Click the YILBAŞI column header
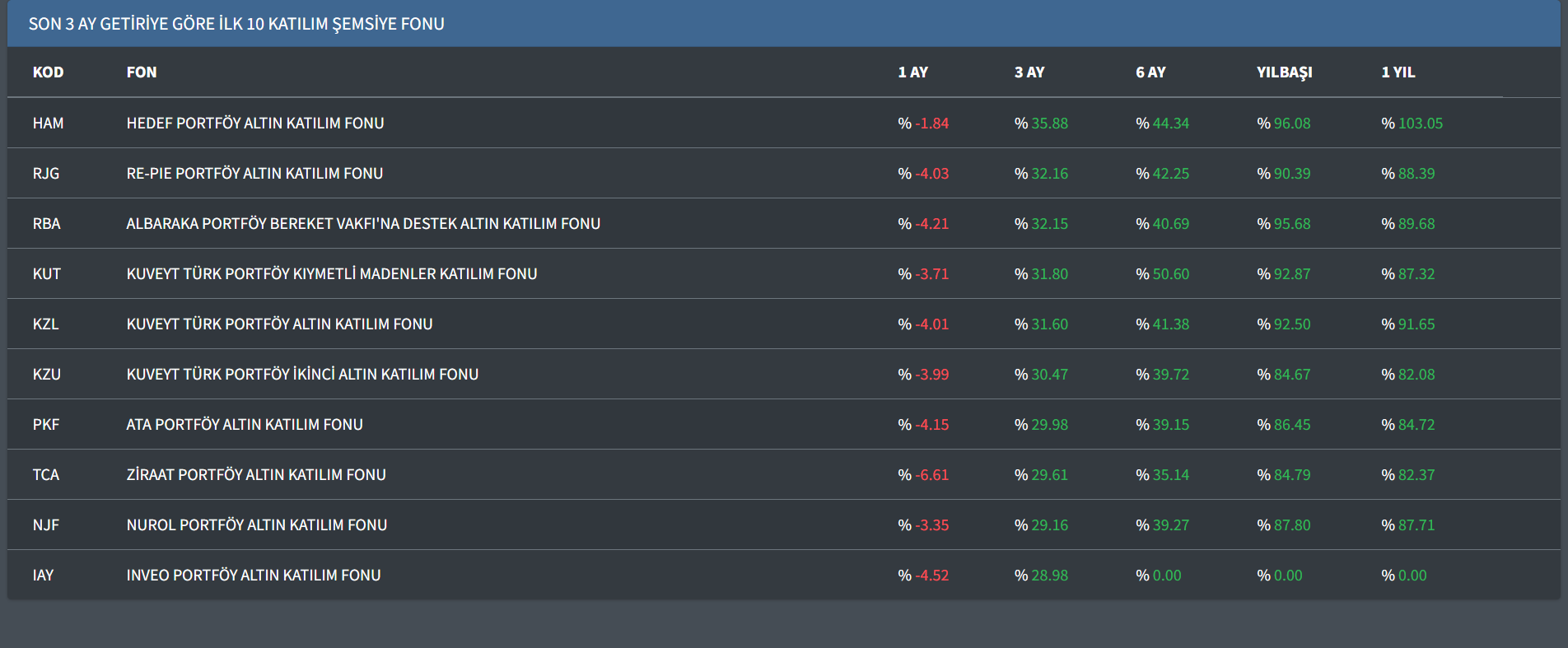The height and width of the screenshot is (648, 1568). point(1284,72)
